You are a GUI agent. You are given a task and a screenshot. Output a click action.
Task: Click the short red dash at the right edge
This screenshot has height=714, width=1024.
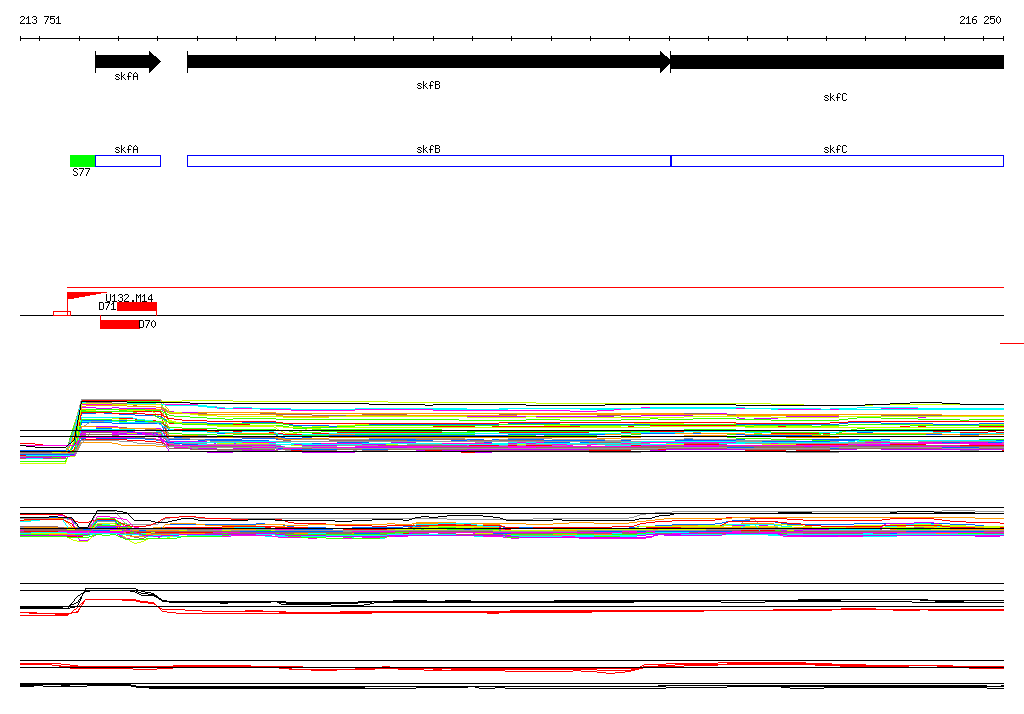coord(1012,343)
